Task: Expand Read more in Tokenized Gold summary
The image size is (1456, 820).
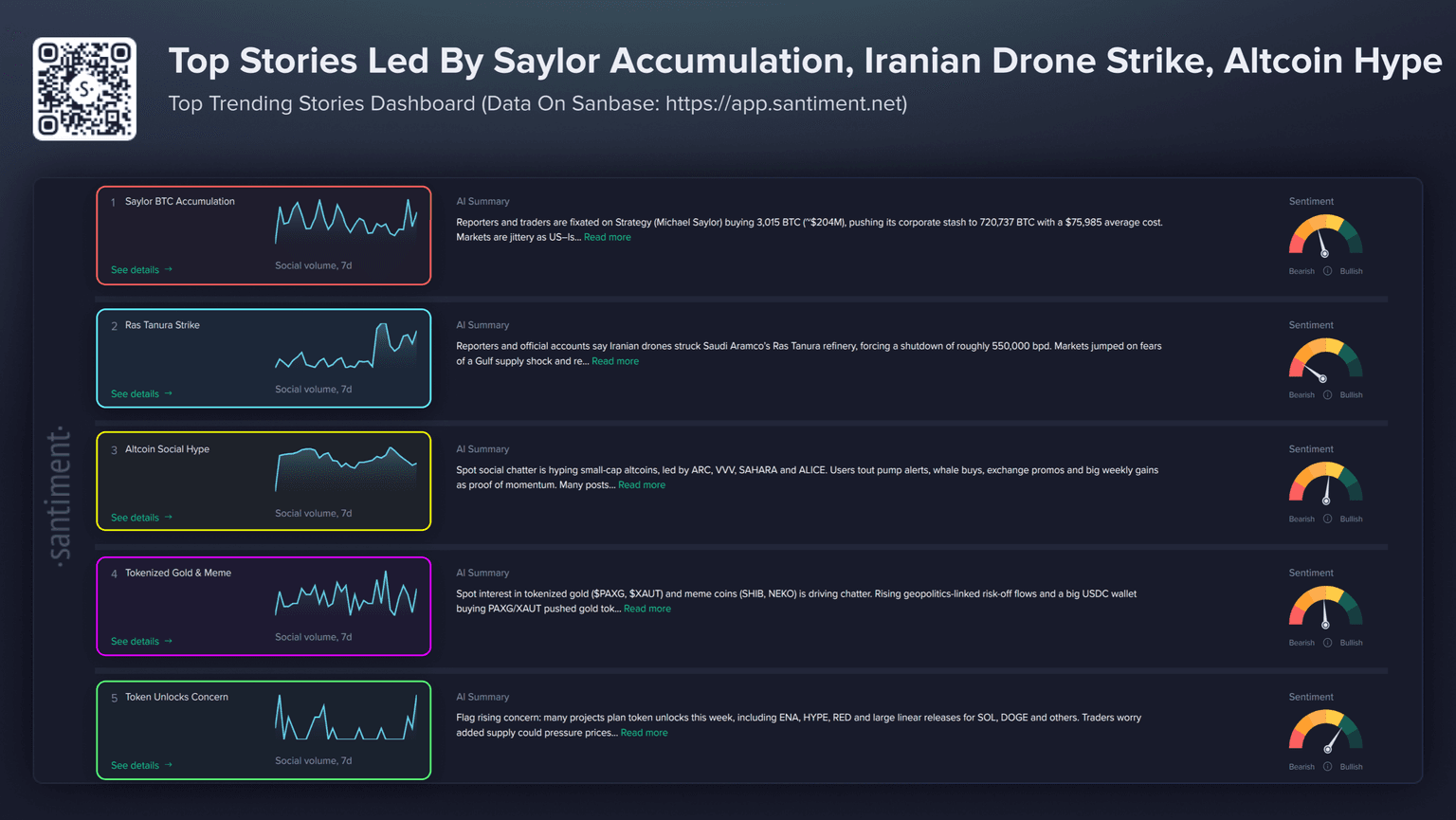Action: pyautogui.click(x=646, y=609)
